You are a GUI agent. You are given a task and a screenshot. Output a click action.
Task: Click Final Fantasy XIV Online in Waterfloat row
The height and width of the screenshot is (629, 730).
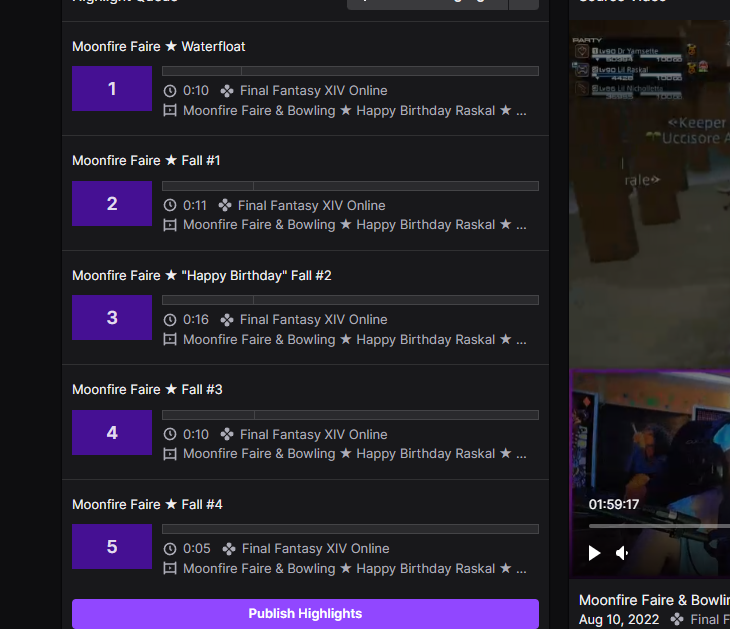click(313, 91)
